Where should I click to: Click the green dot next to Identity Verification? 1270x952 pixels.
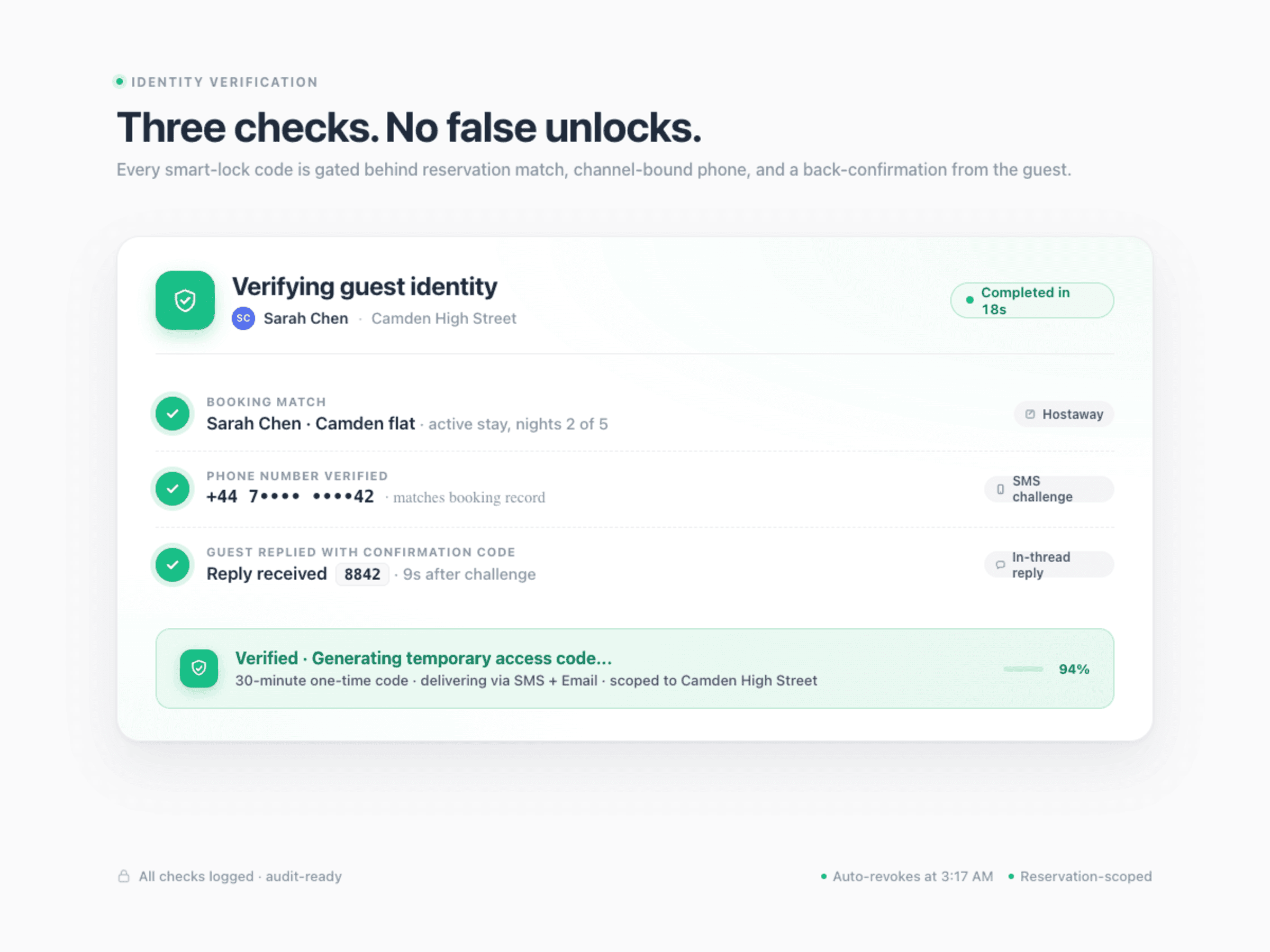tap(120, 81)
